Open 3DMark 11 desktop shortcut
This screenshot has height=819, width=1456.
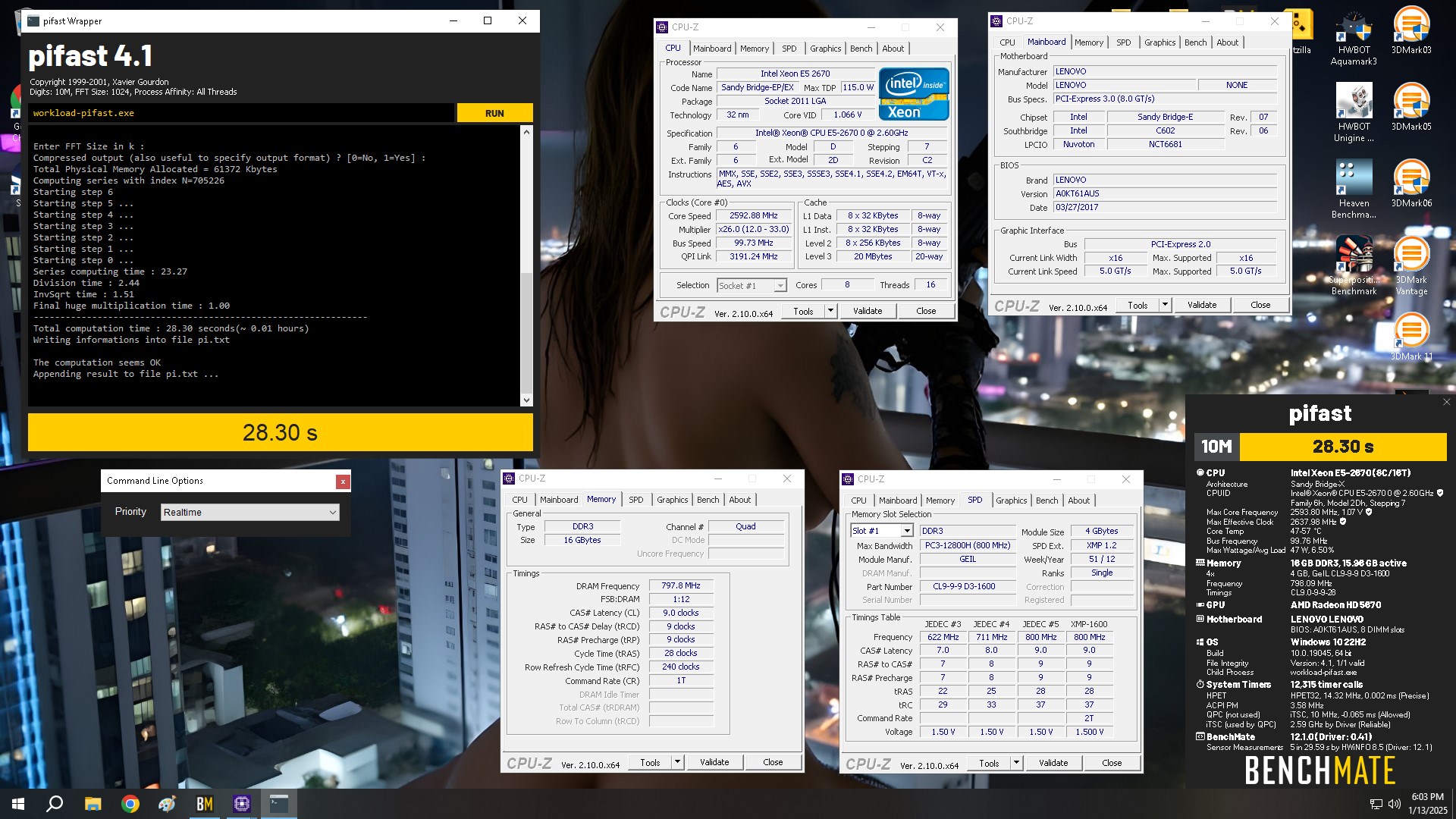click(x=1411, y=337)
